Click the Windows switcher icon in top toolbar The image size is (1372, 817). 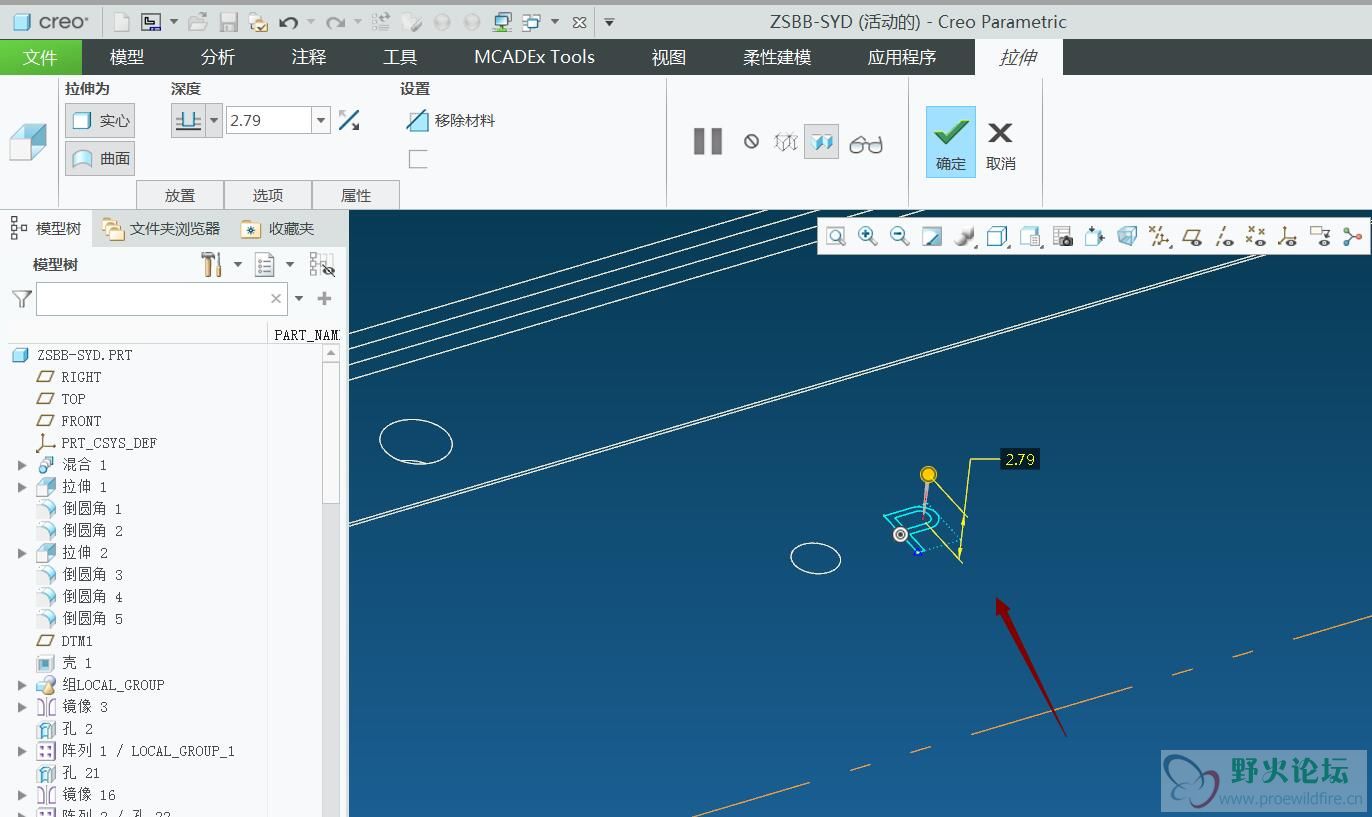tap(530, 21)
